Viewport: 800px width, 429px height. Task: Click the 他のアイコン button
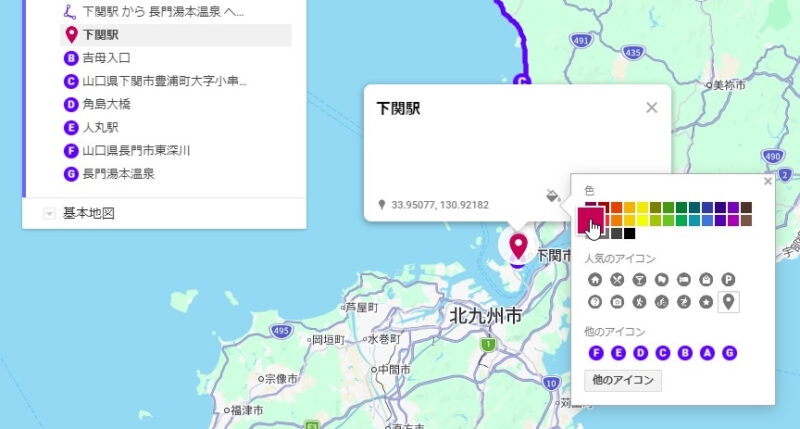click(623, 380)
